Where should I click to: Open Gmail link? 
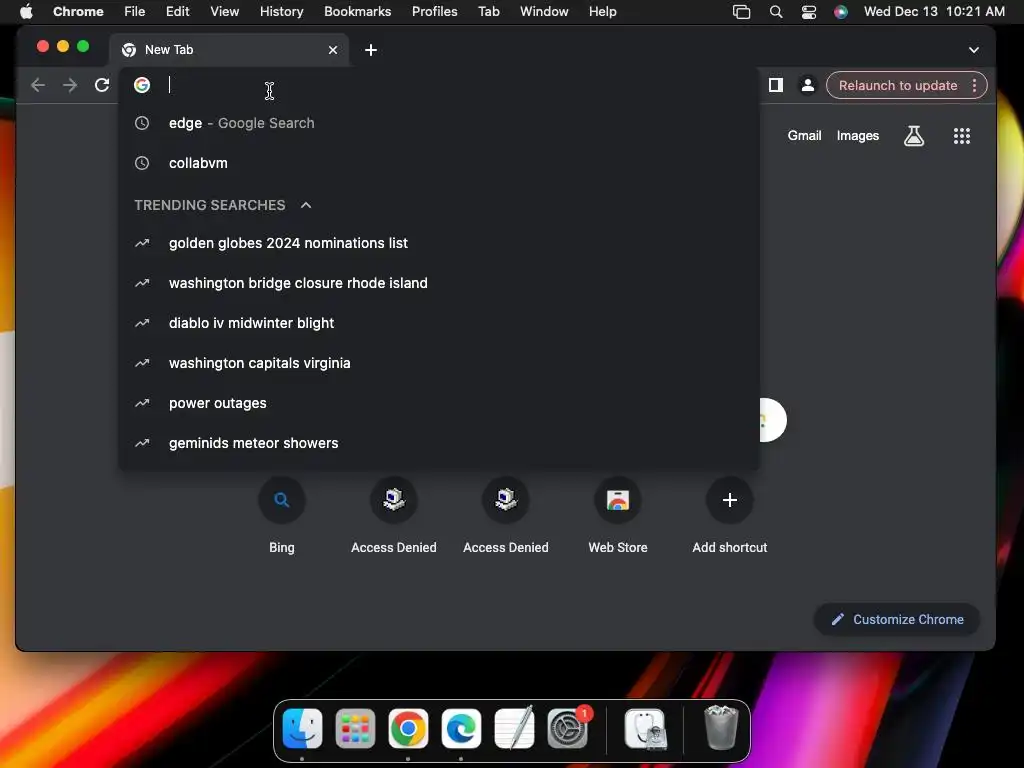click(x=804, y=136)
